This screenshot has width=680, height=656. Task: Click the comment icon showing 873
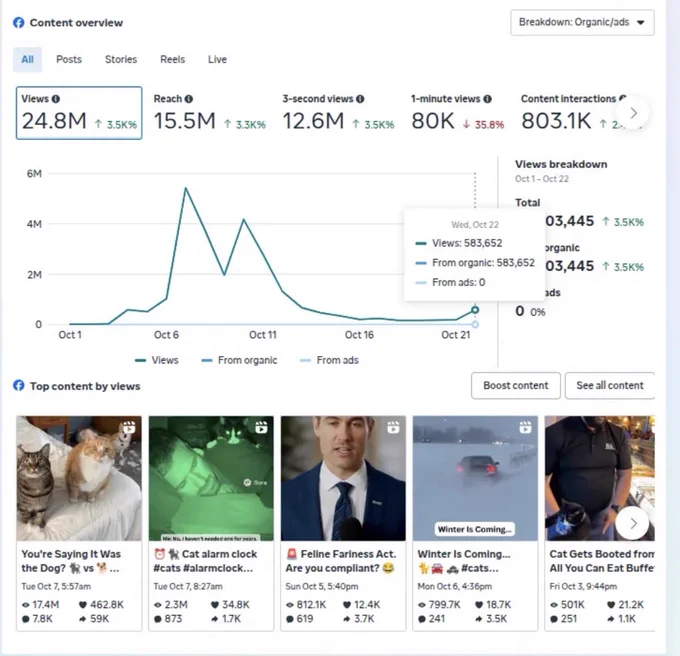point(158,619)
